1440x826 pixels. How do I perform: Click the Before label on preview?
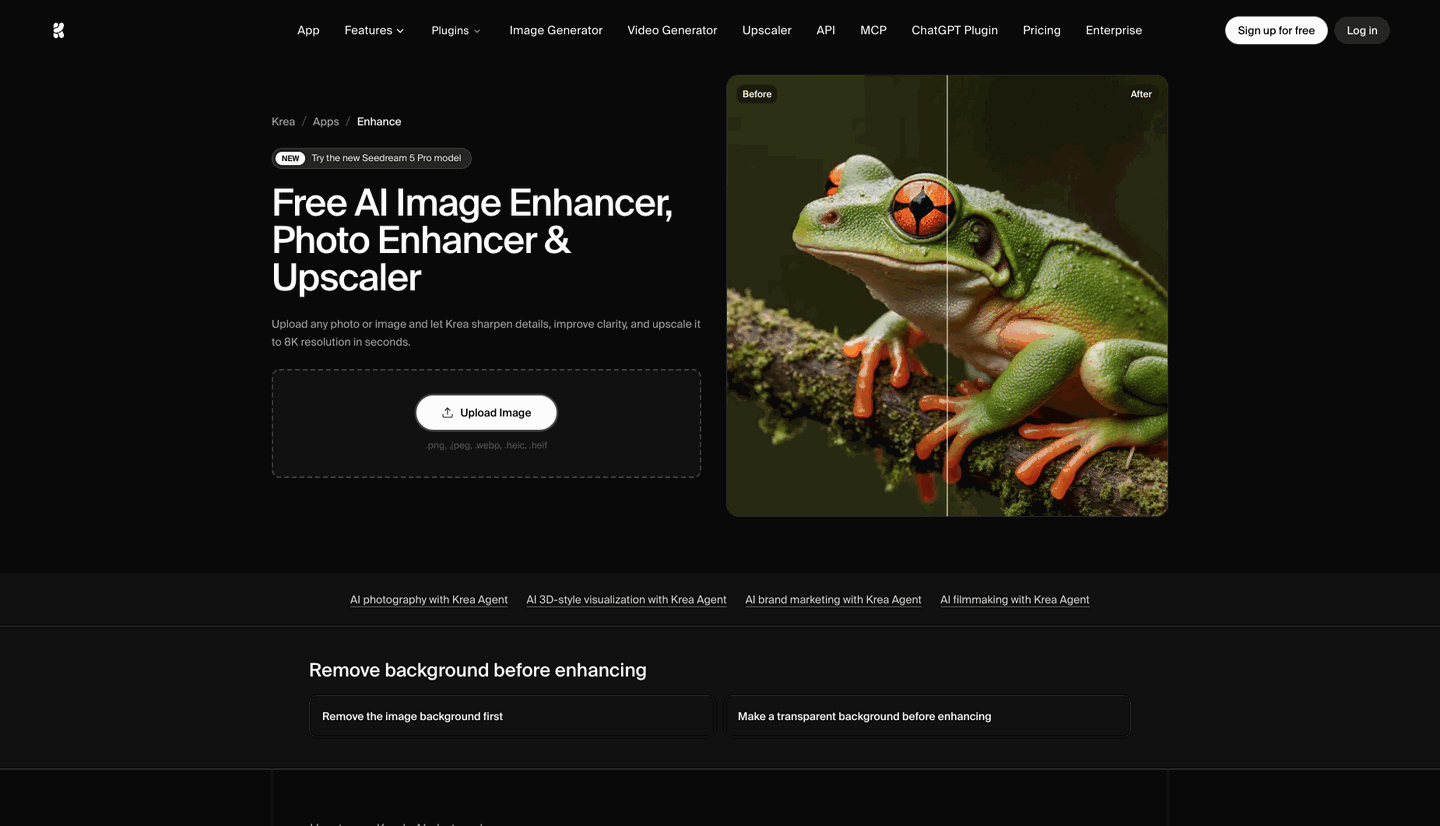tap(757, 94)
